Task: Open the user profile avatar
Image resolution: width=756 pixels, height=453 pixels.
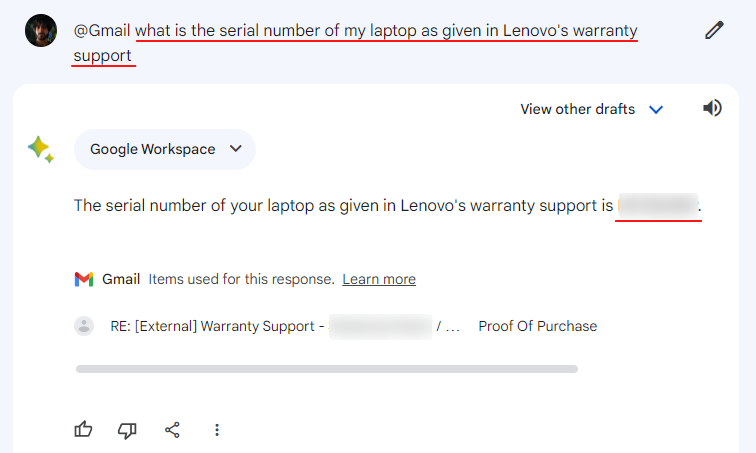Action: click(x=41, y=30)
